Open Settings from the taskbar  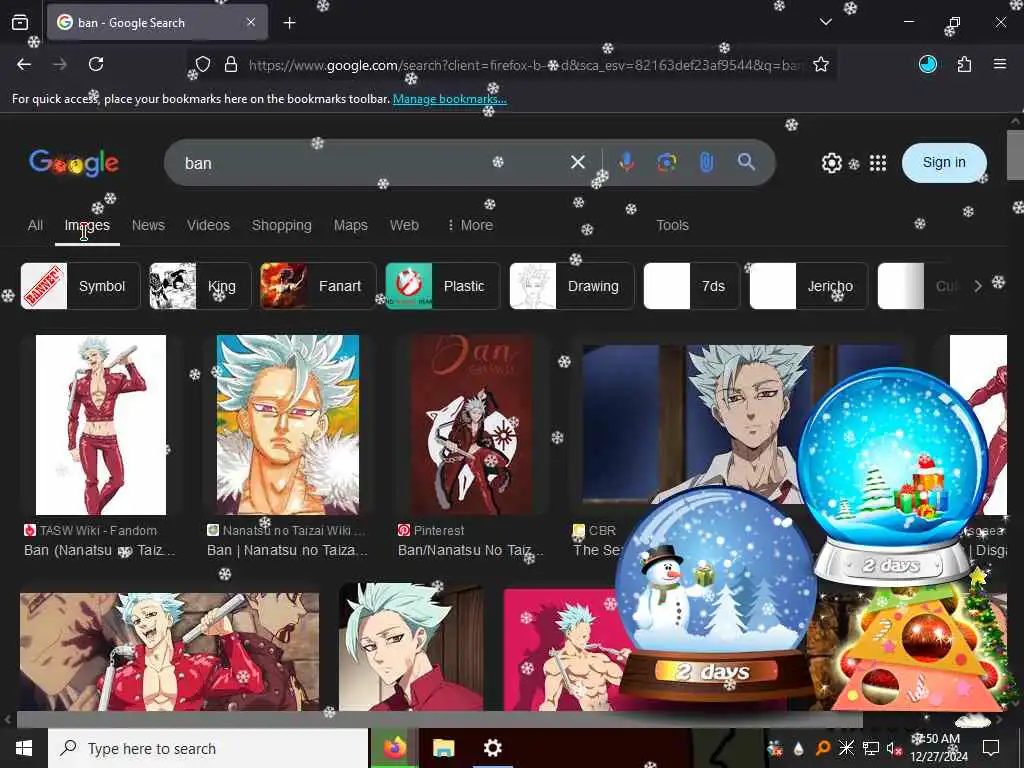(x=492, y=748)
